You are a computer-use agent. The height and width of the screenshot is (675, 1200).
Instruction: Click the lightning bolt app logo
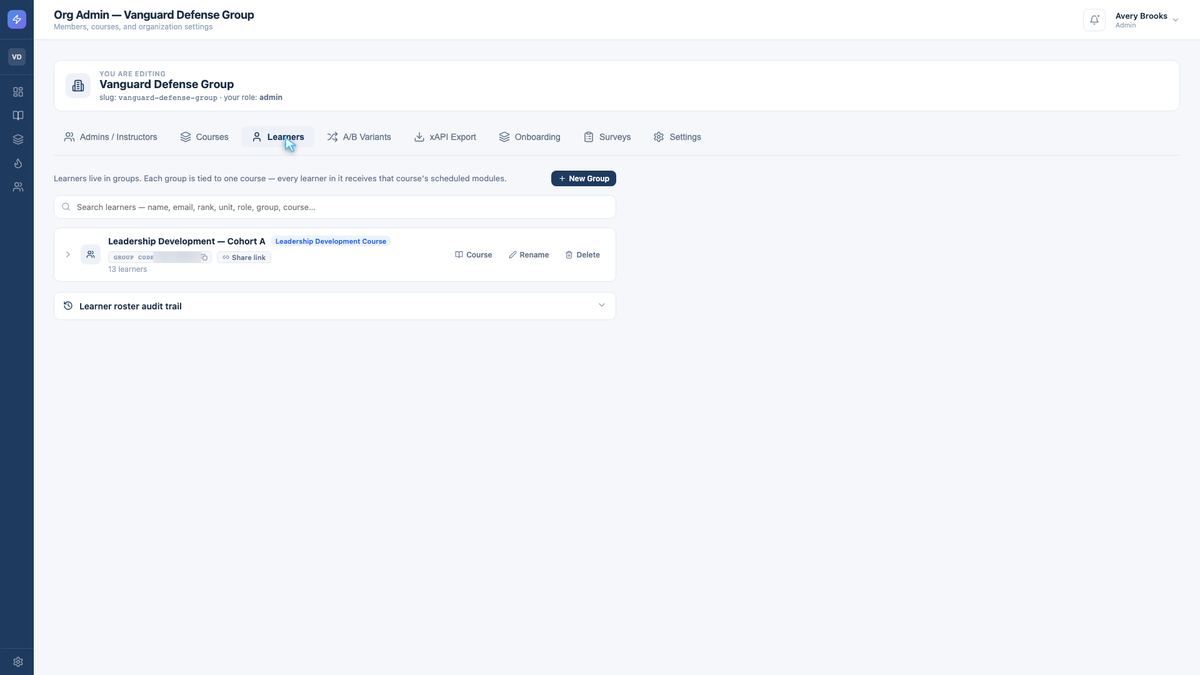17,19
